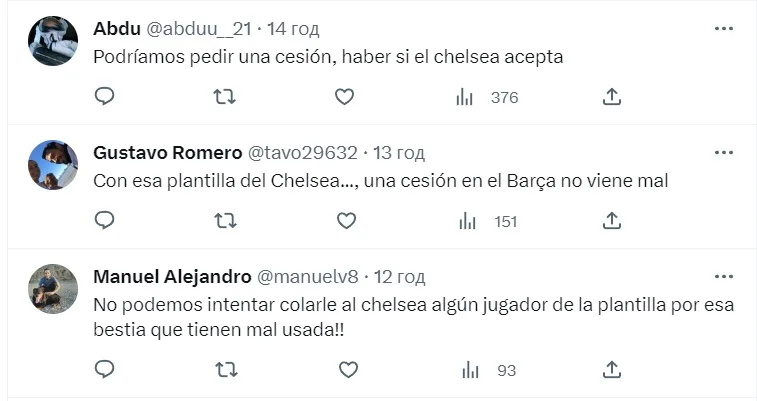757x401 pixels.
Task: Click Manuel Alejandro's profile avatar
Action: coord(53,289)
